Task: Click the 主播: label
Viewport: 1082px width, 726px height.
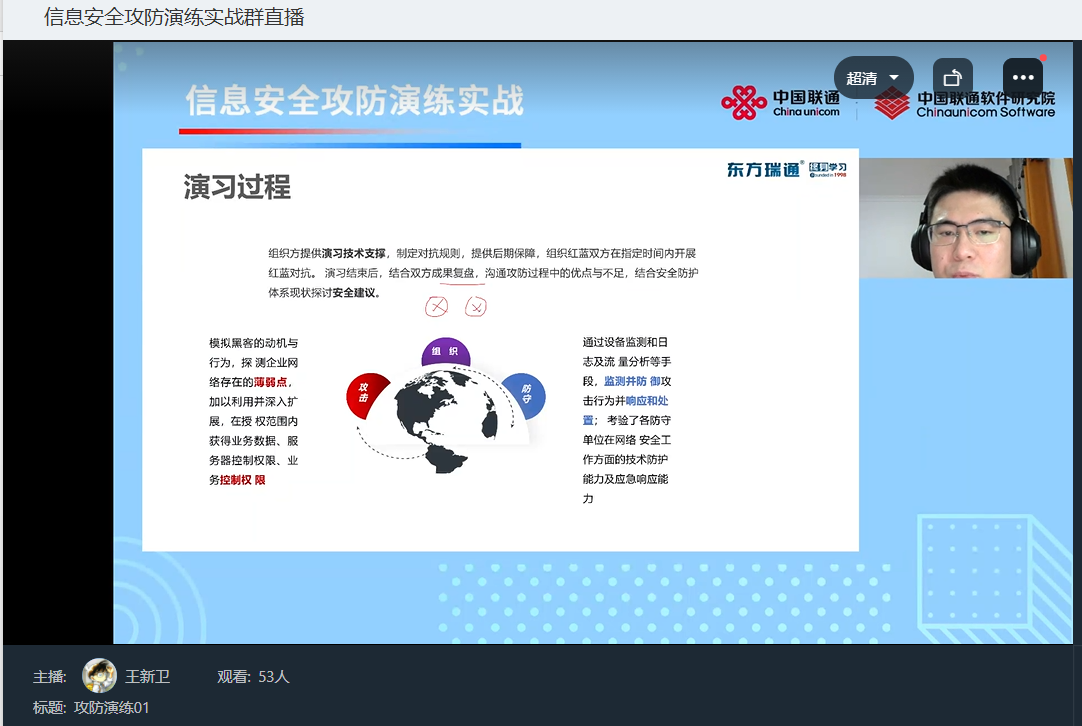Action: pyautogui.click(x=50, y=676)
